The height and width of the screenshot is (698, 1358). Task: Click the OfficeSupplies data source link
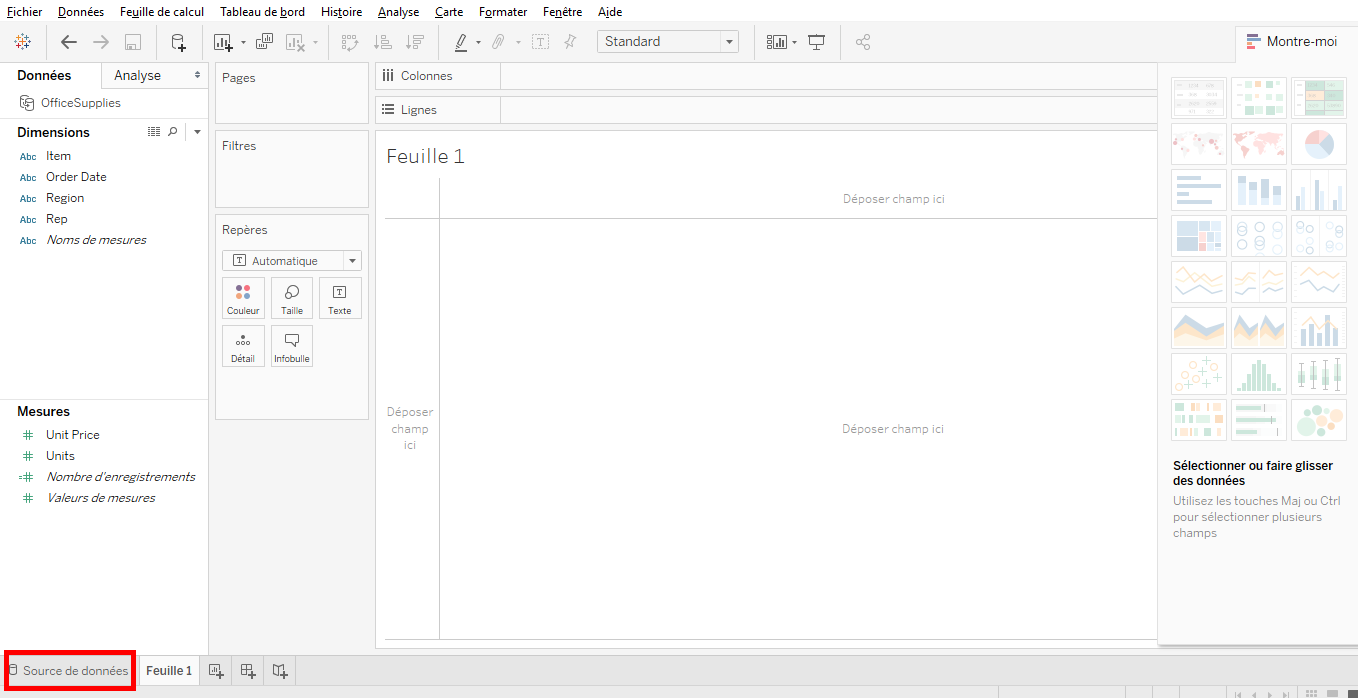pyautogui.click(x=80, y=102)
